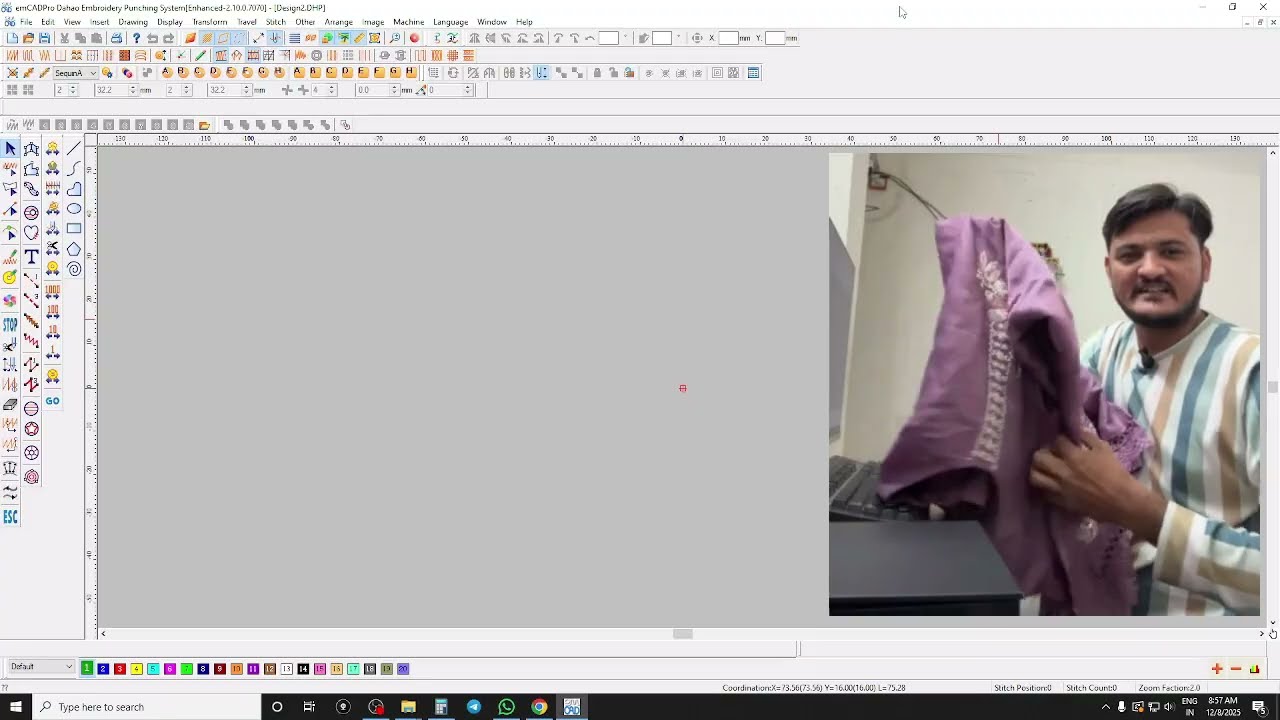1280x720 pixels.
Task: Select red color swatch 3
Action: pos(120,668)
